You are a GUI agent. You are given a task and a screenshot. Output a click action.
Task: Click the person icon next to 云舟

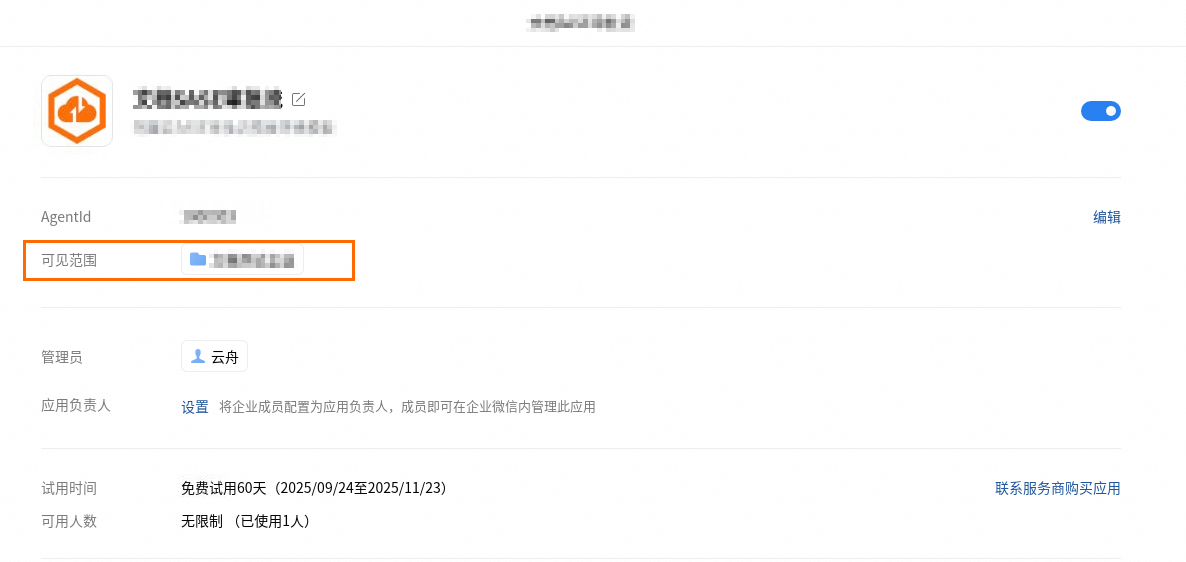pos(198,356)
